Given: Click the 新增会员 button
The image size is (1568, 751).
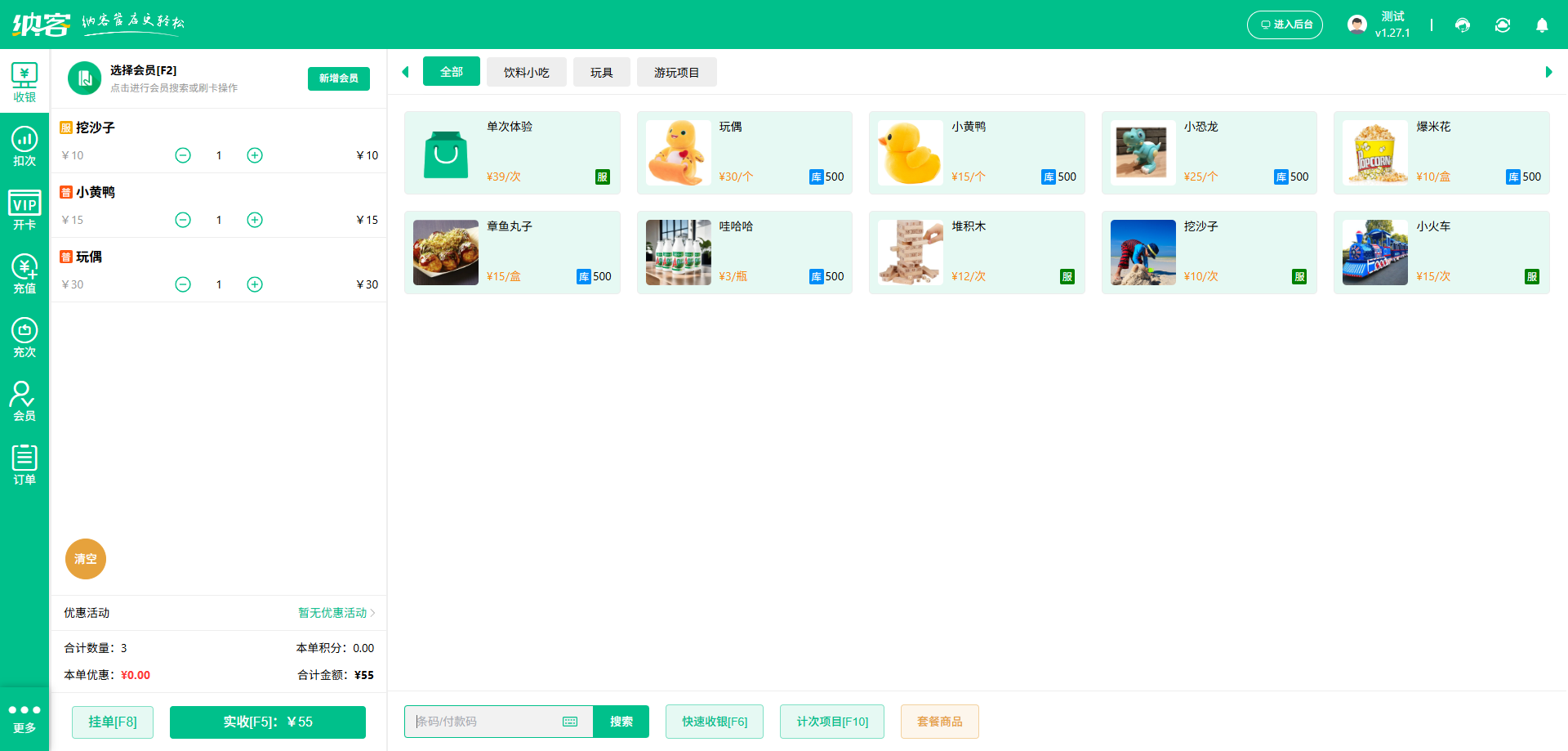Looking at the screenshot, I should coord(338,78).
